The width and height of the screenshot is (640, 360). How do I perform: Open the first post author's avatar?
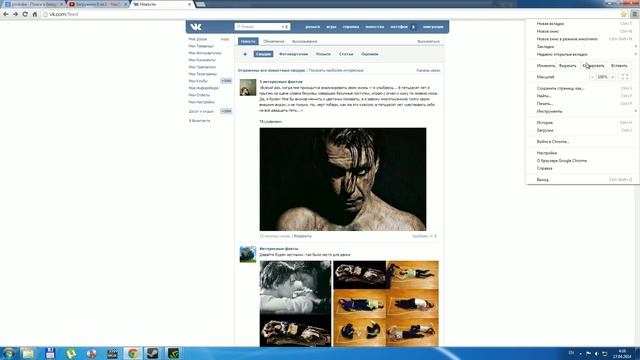click(x=248, y=87)
